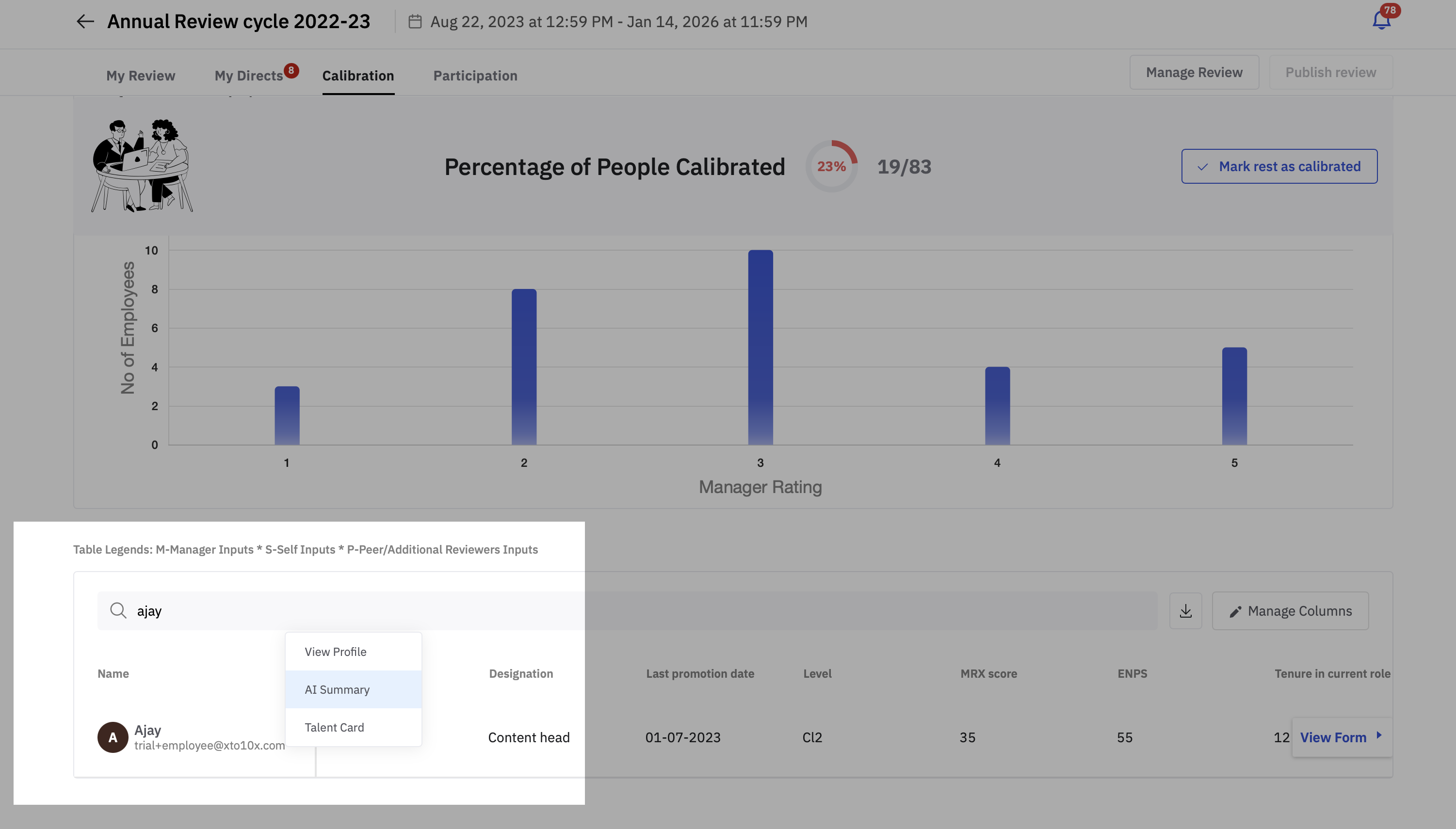Switch to My Review tab

tap(141, 76)
